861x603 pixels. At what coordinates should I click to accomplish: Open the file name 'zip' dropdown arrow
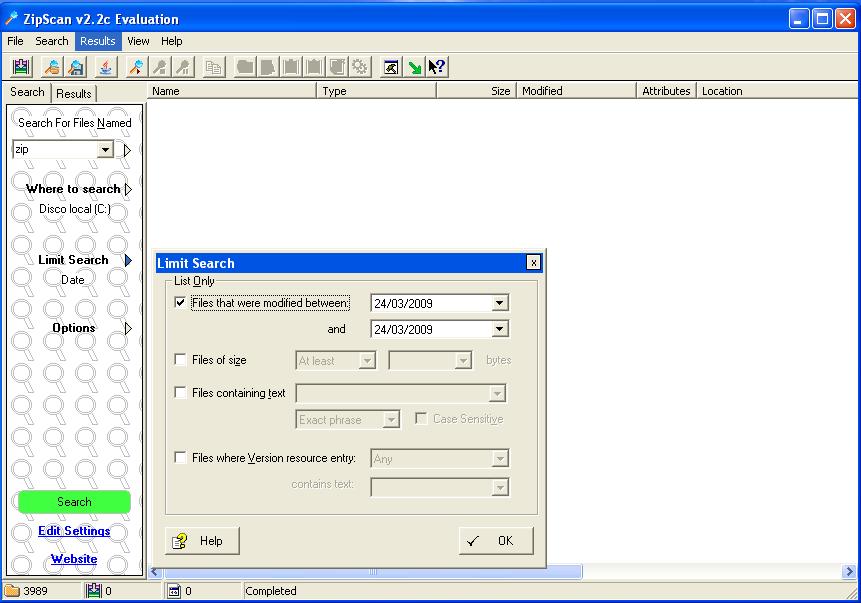pos(105,149)
